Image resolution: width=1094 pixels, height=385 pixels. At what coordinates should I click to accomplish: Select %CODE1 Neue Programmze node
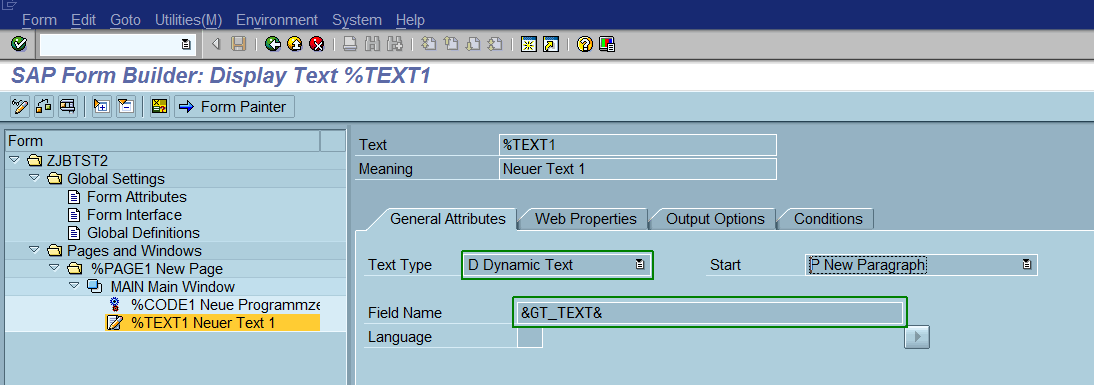click(x=225, y=305)
